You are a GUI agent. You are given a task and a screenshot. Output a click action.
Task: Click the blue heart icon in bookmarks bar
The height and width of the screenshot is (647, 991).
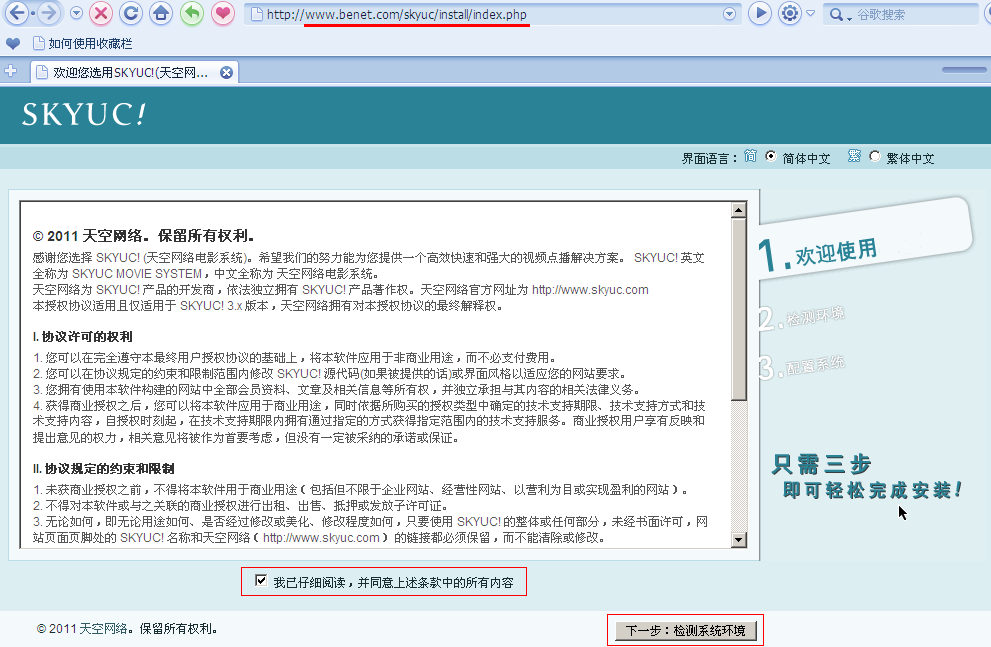click(13, 44)
